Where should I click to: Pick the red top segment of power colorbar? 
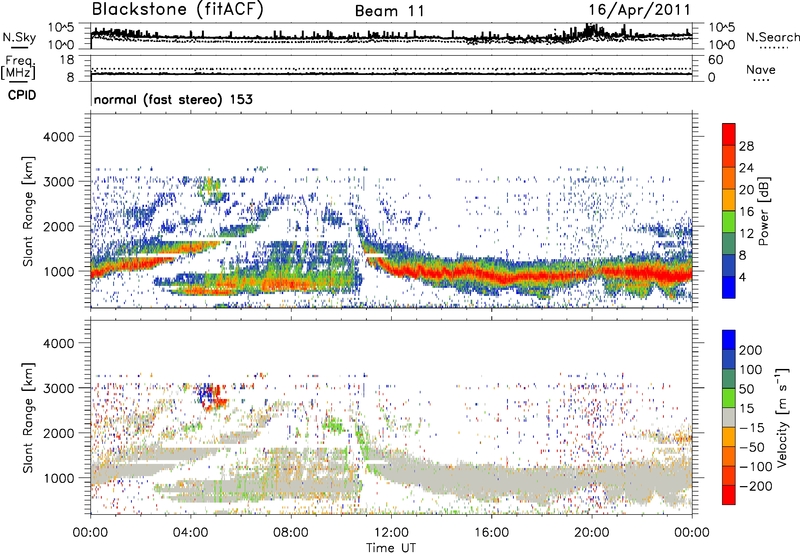pos(729,134)
